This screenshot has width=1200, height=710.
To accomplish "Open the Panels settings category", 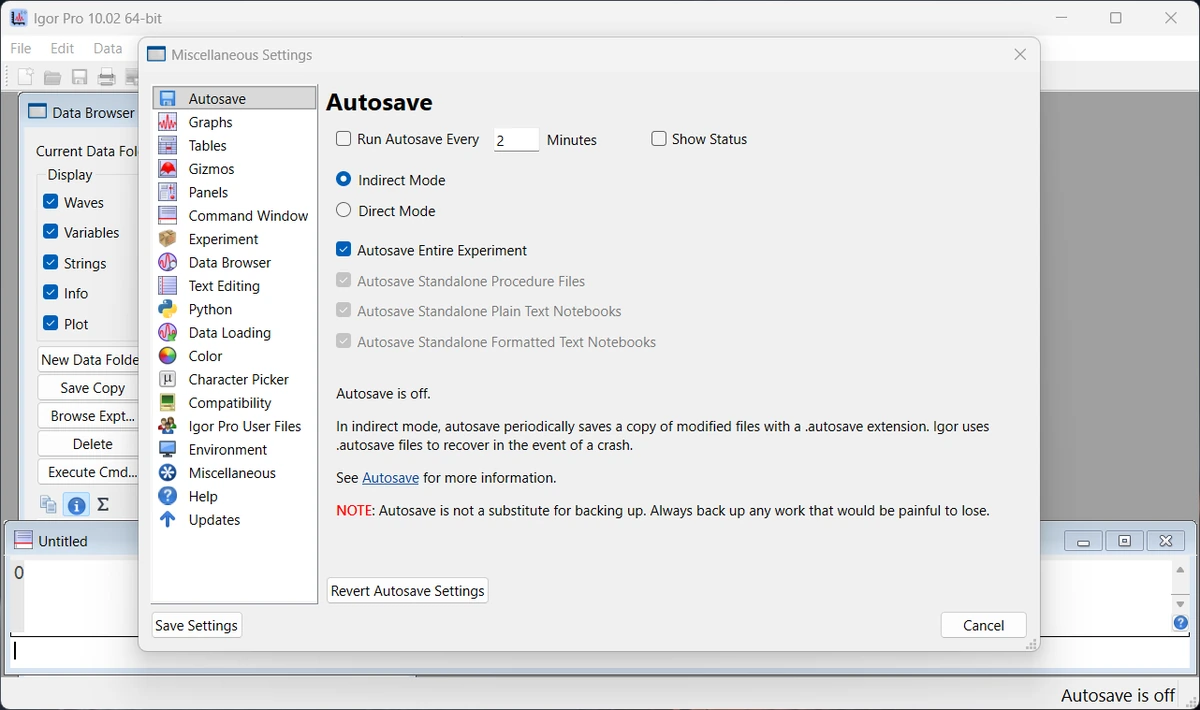I will (x=234, y=192).
